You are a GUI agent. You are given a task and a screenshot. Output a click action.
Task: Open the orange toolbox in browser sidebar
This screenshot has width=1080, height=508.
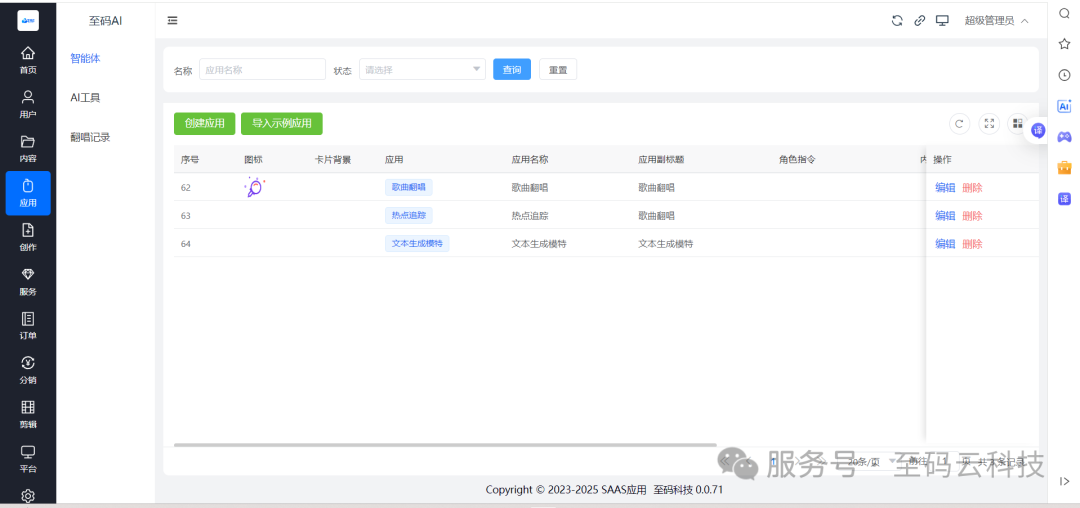tap(1064, 167)
